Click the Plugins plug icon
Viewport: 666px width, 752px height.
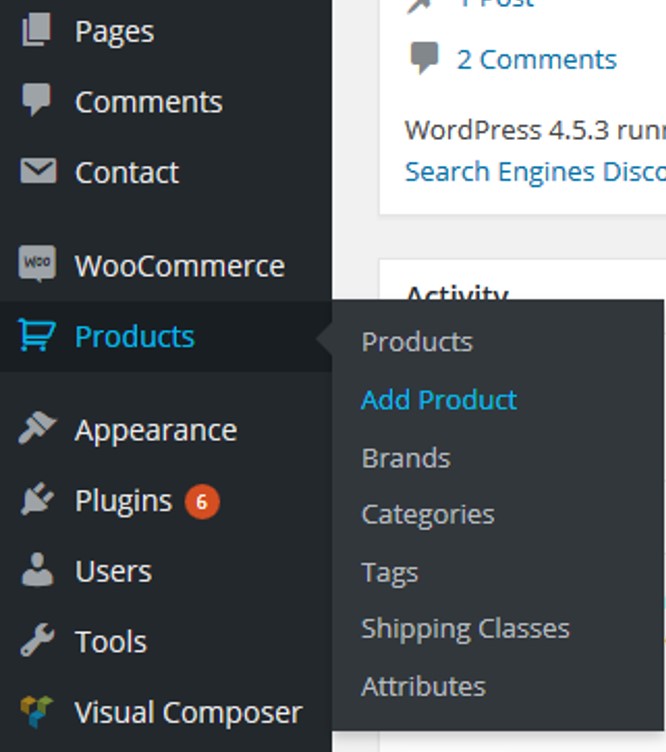[37, 499]
